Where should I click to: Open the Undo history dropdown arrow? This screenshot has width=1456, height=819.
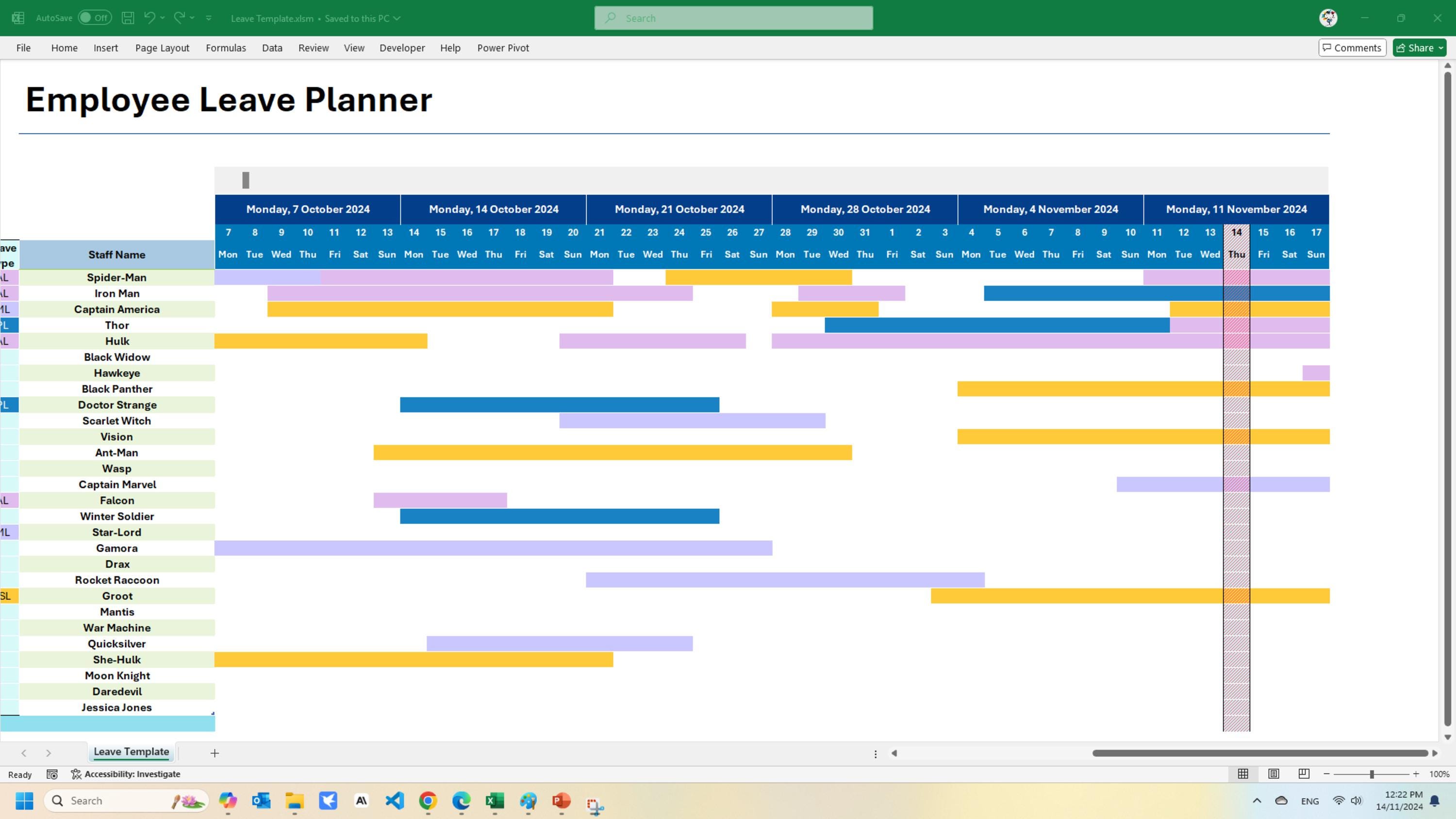click(163, 17)
